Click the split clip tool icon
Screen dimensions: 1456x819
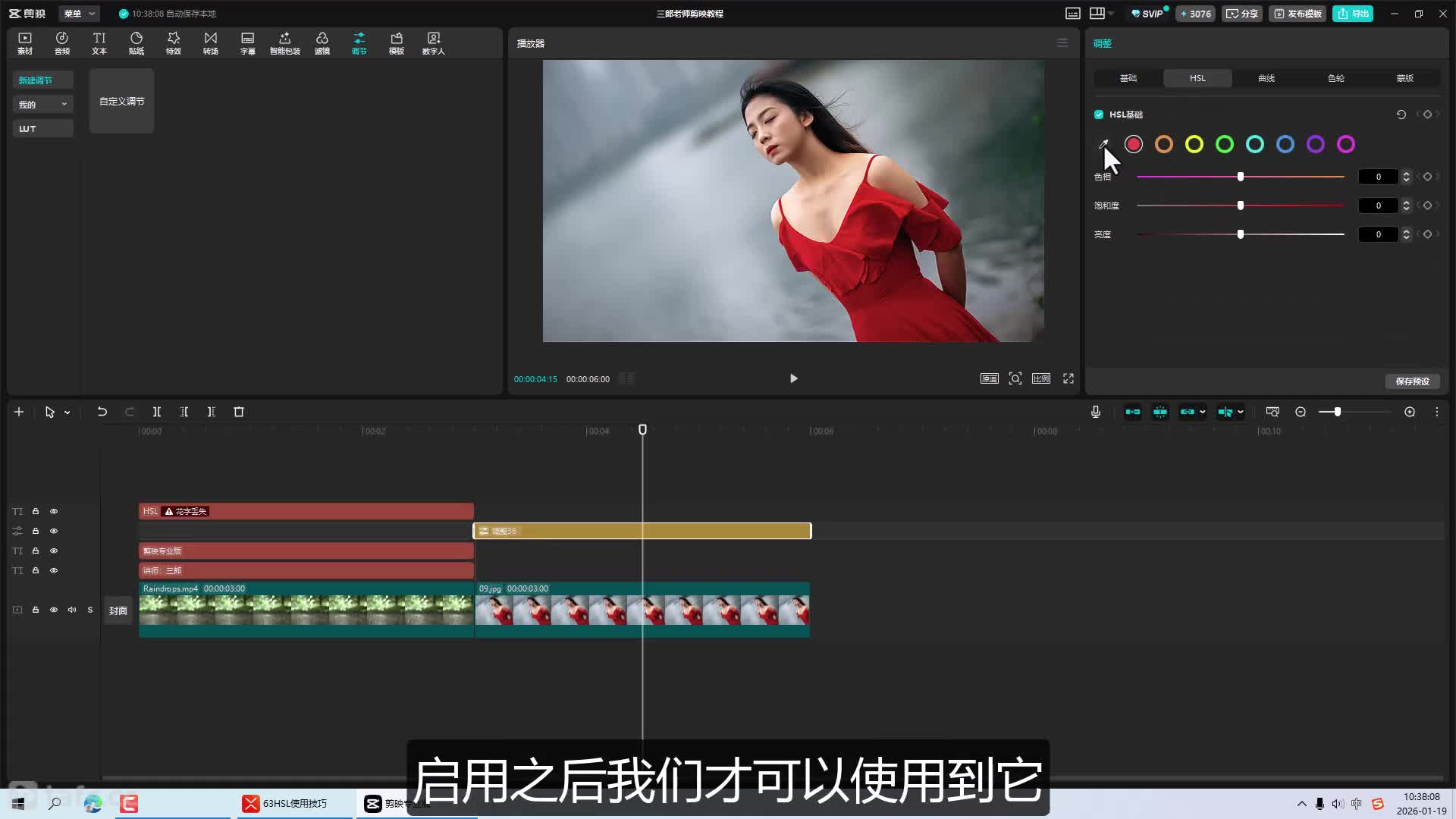[156, 412]
